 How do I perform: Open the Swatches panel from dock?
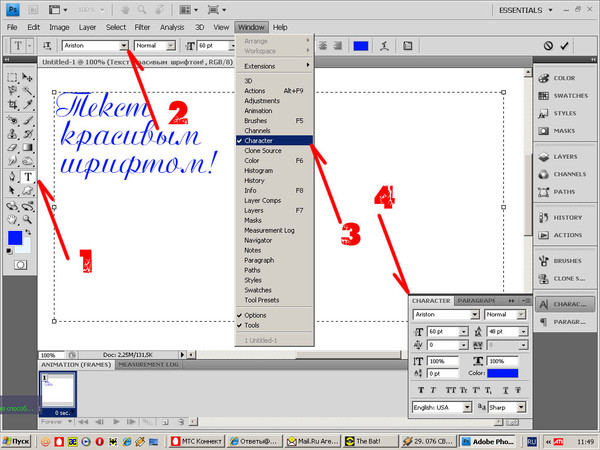click(563, 96)
